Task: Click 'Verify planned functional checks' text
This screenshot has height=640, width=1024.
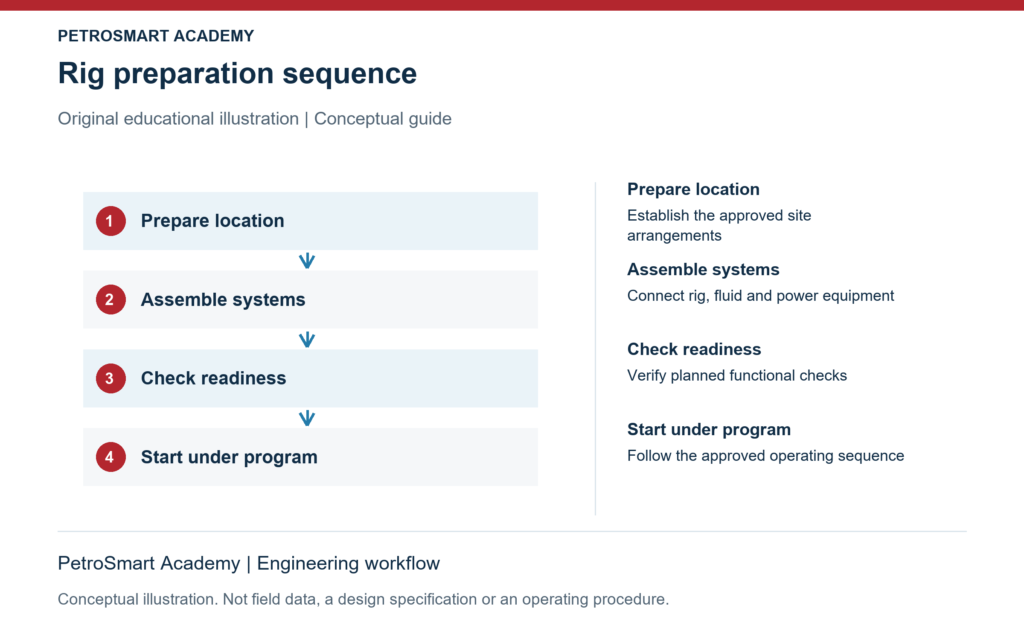Action: (x=737, y=376)
